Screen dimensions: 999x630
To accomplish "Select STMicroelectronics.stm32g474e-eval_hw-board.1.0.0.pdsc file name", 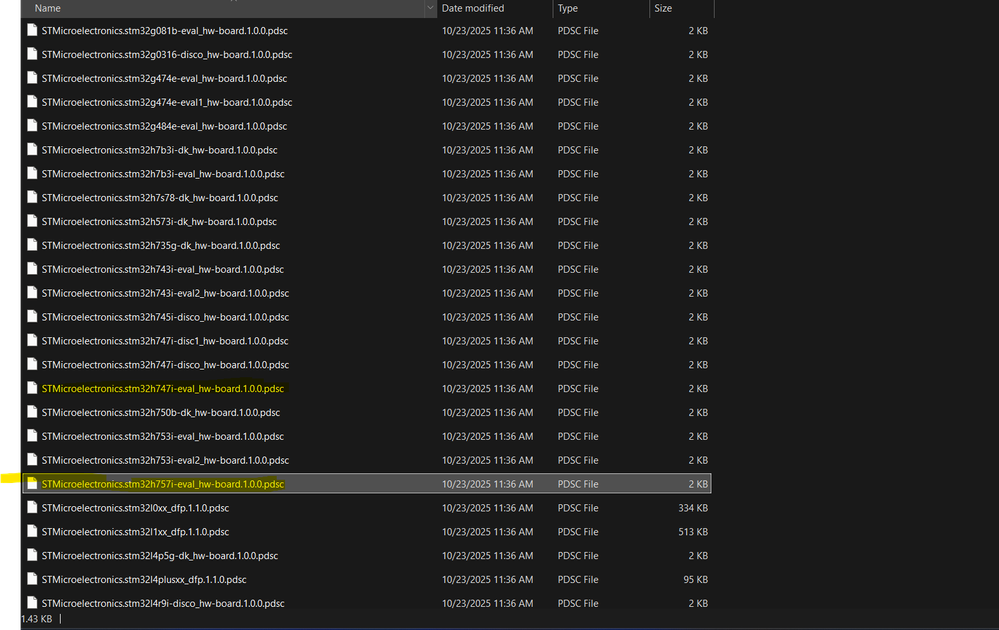I will (164, 78).
